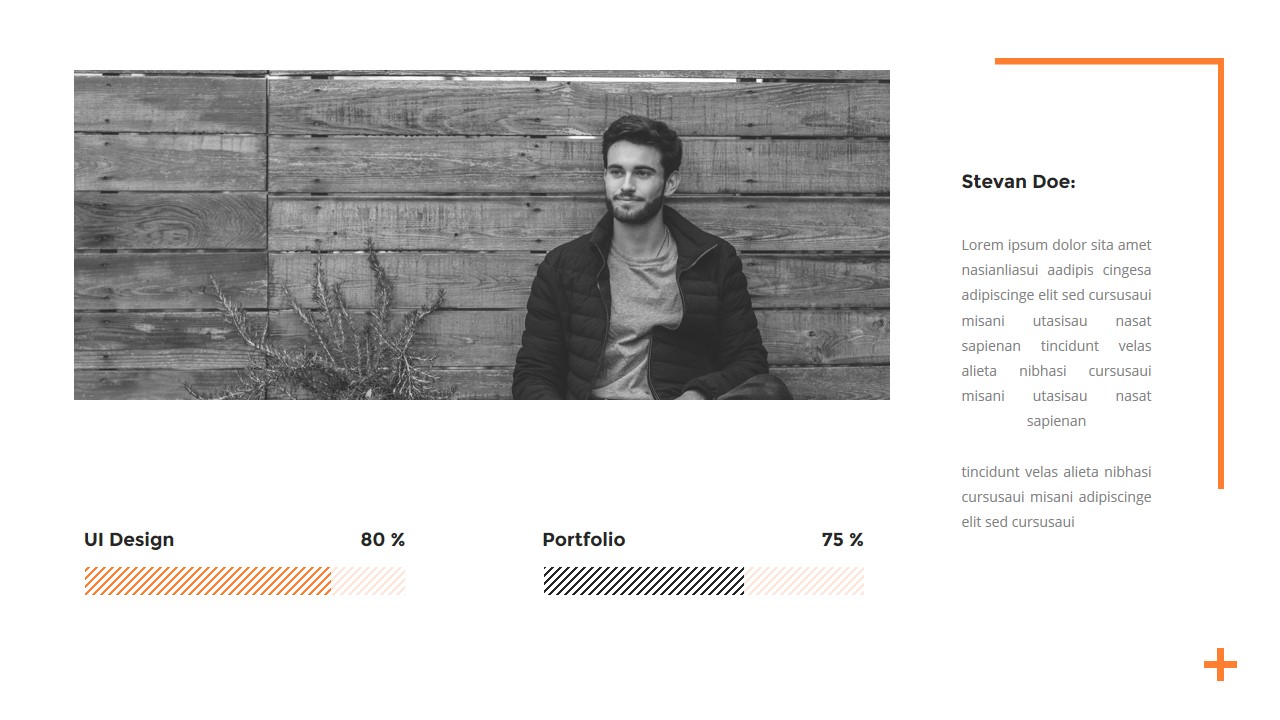The image size is (1280, 720).
Task: Click the orange filled UI Design bar
Action: pyautogui.click(x=208, y=581)
